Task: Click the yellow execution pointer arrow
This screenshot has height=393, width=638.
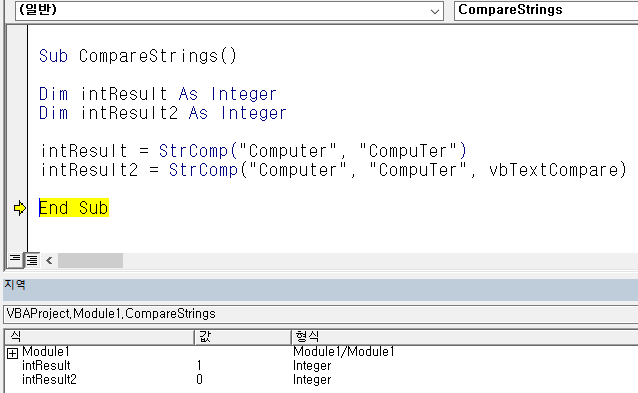Action: point(20,208)
